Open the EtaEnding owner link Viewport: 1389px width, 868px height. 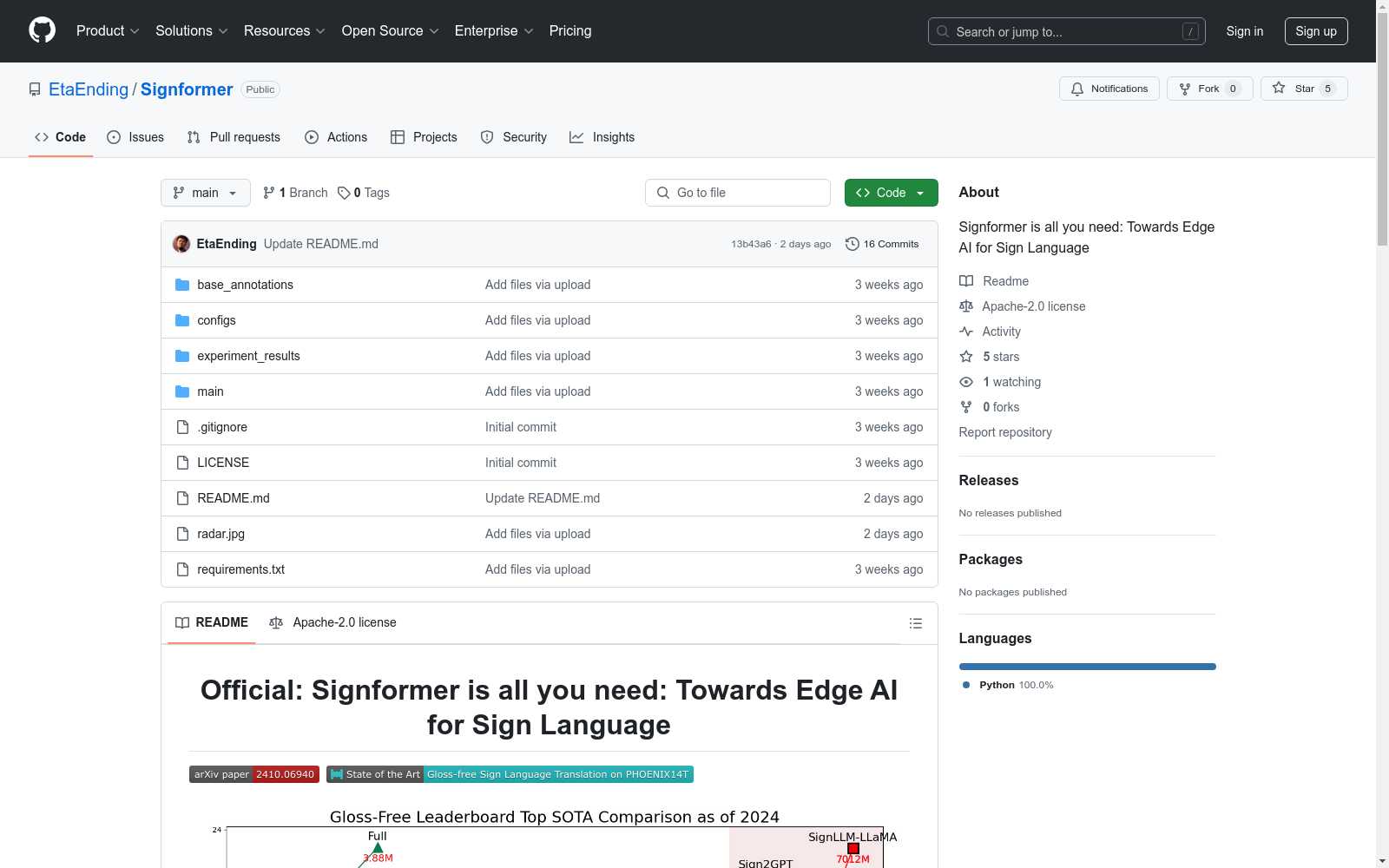(89, 89)
